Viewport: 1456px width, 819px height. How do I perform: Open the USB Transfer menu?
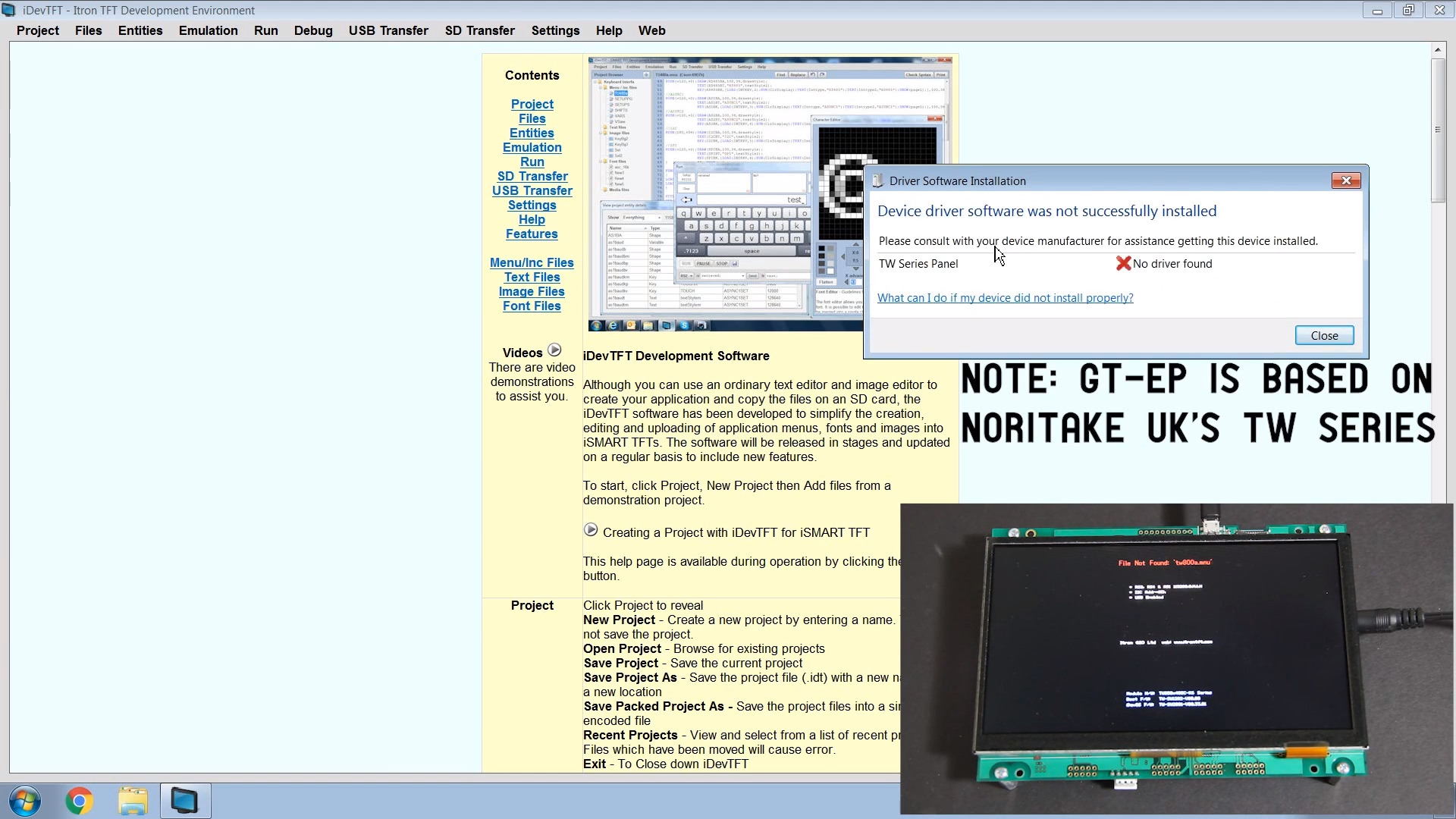[x=388, y=30]
